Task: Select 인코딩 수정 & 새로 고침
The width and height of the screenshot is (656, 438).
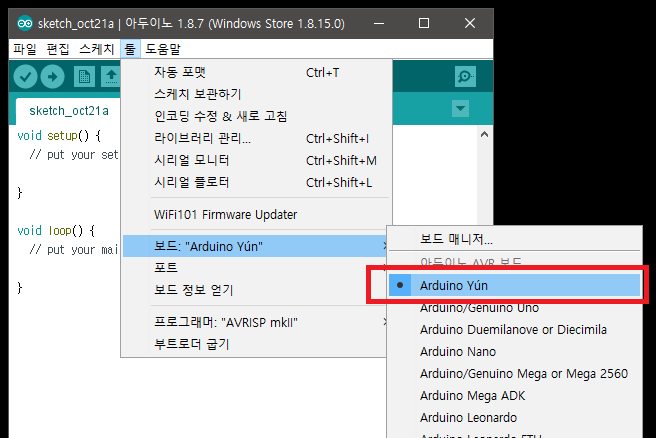Action: (256, 116)
